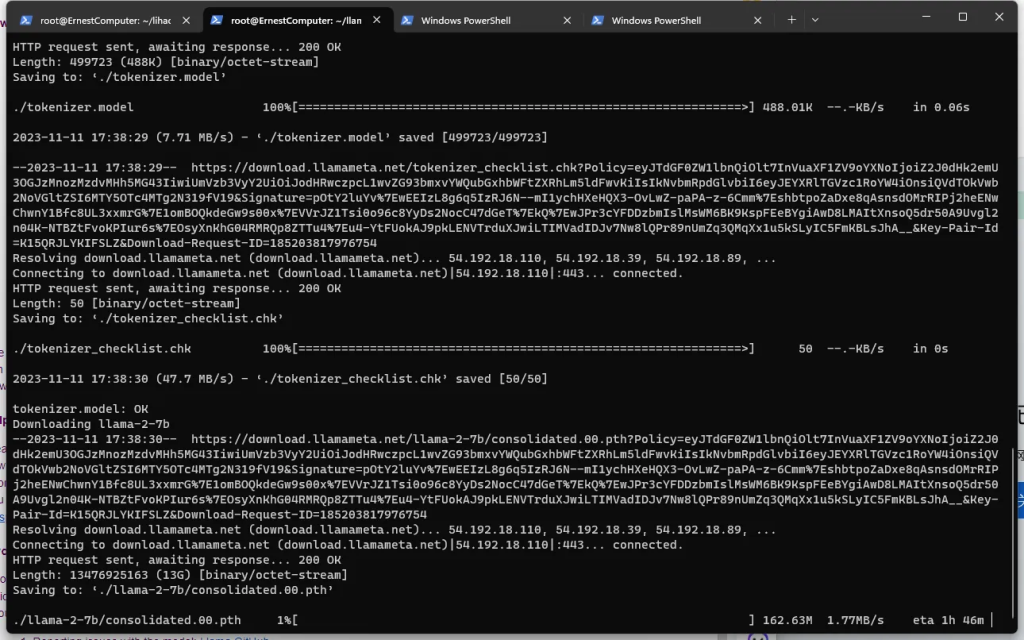Expand the new tab profile dropdown chevron

pos(815,19)
